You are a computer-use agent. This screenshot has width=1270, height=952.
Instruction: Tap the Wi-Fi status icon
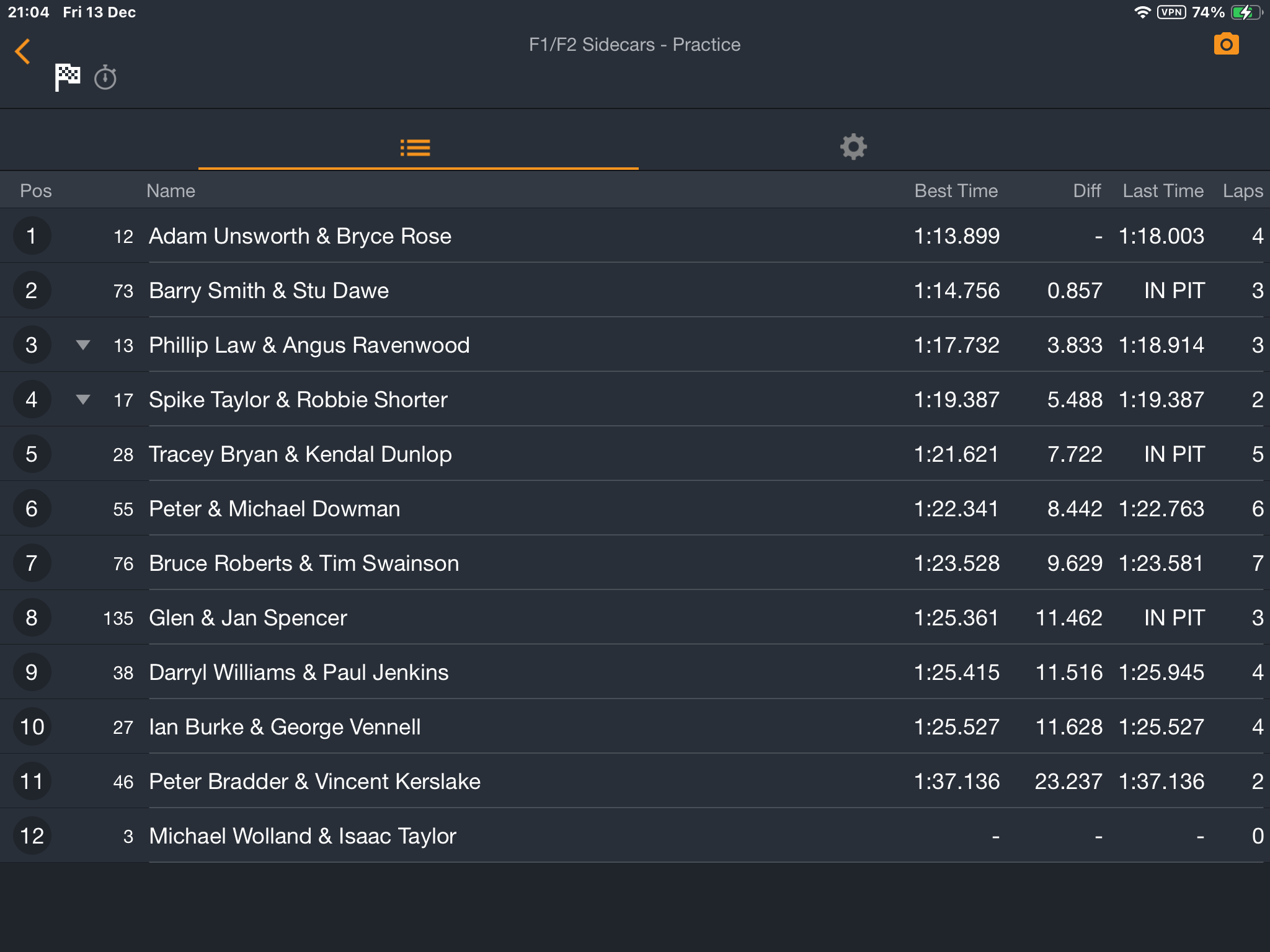1142,12
